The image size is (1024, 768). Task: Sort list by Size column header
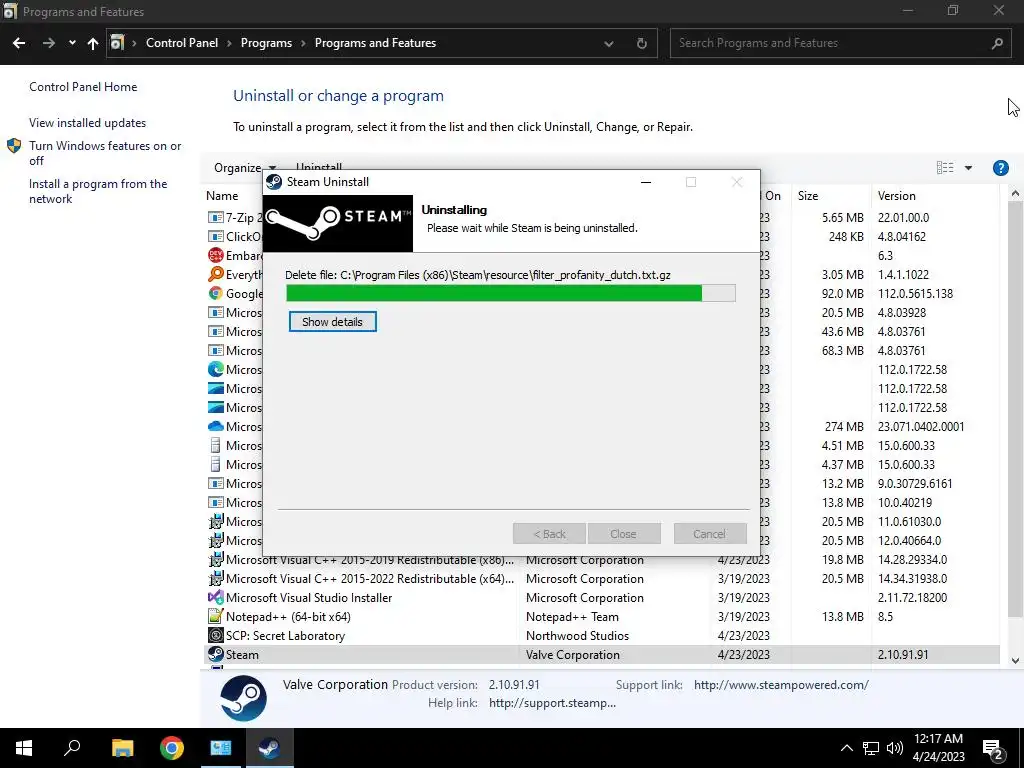[x=808, y=196]
